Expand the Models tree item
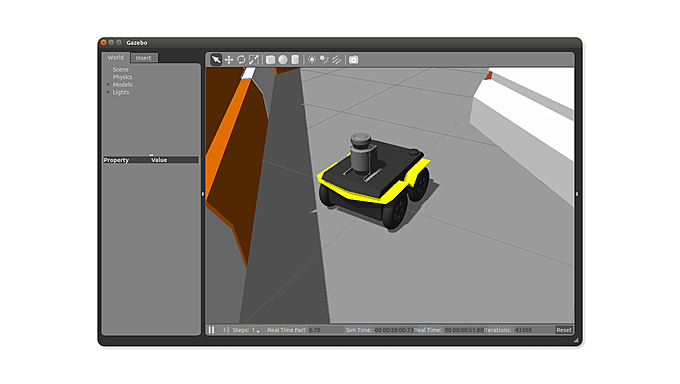 click(108, 85)
